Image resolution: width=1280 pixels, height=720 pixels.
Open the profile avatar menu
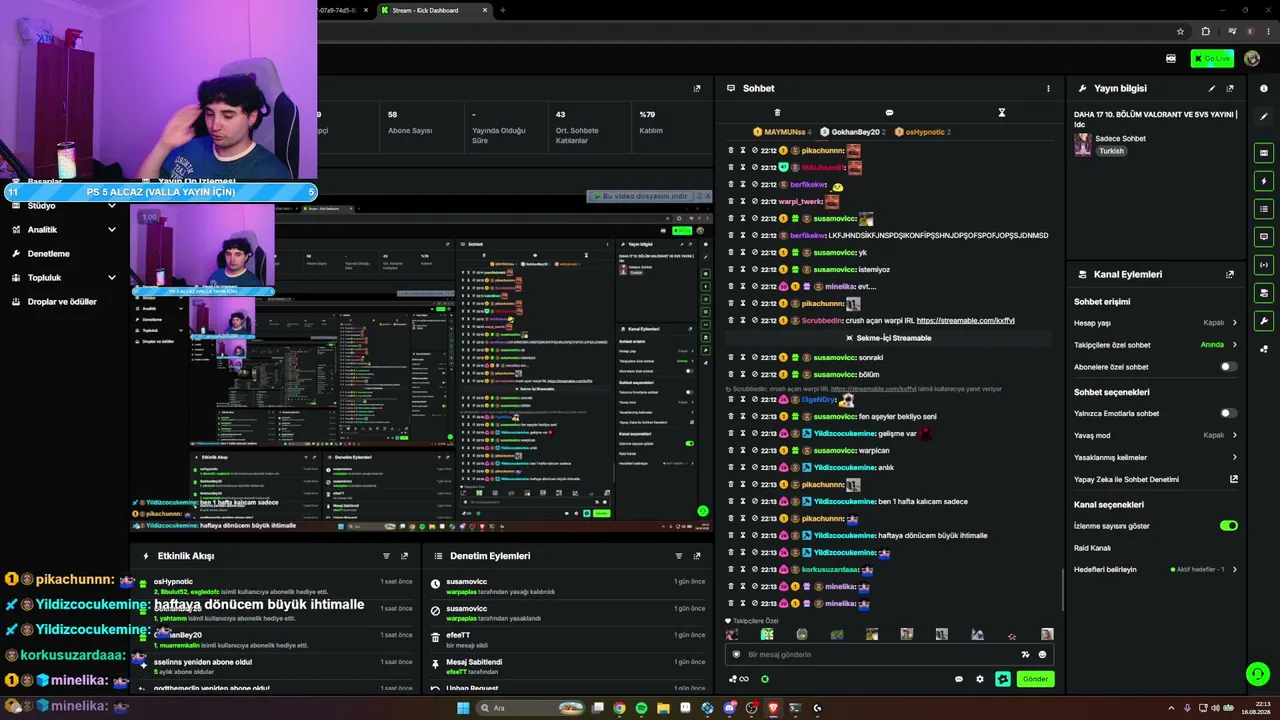click(1252, 59)
